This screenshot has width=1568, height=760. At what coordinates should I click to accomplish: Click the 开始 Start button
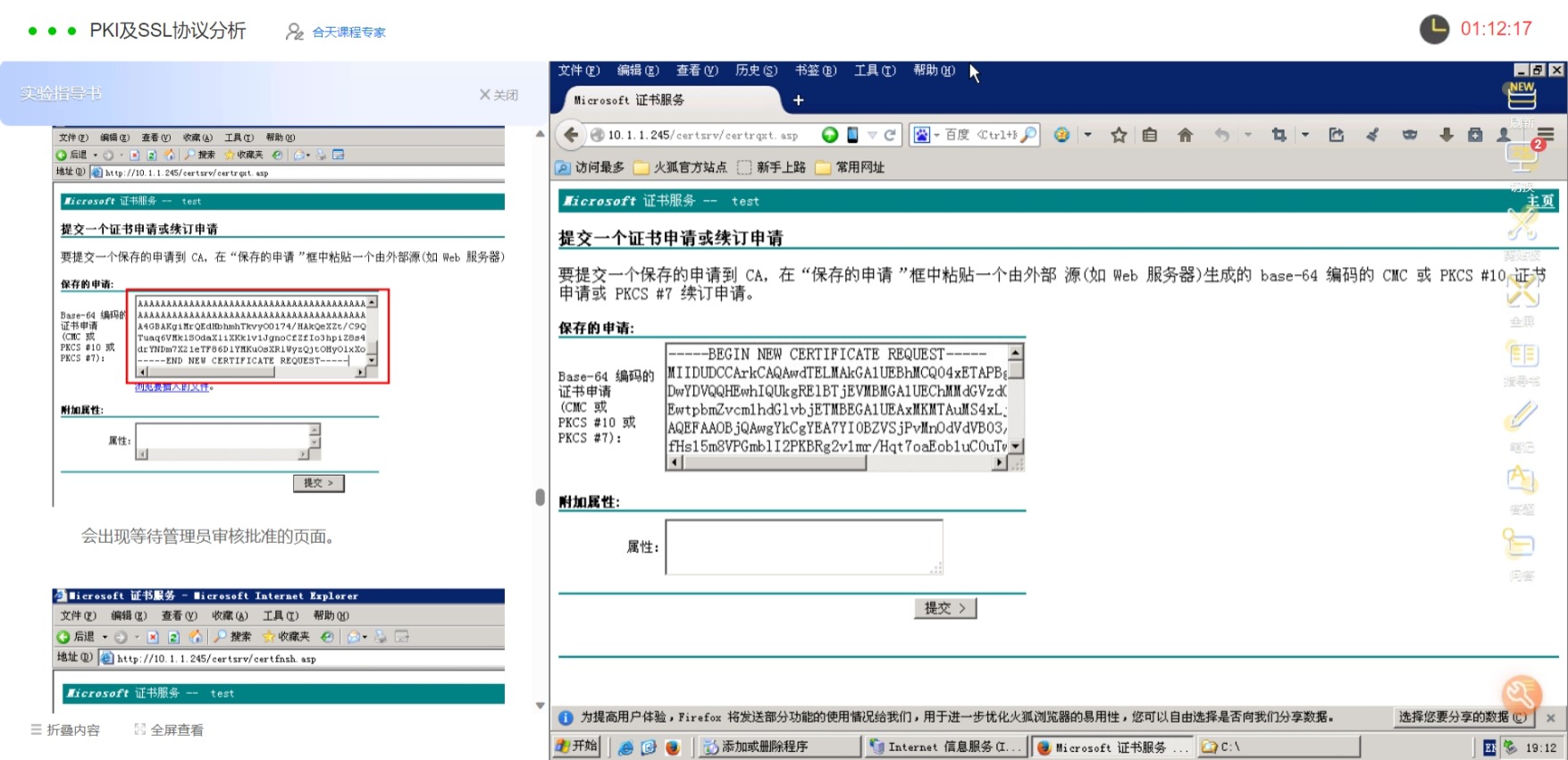pos(576,747)
